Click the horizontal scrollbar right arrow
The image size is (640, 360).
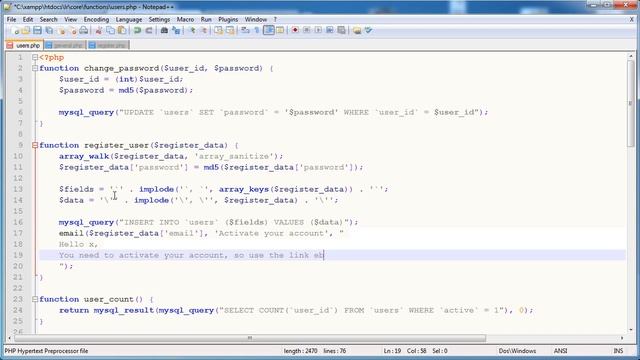(622, 338)
